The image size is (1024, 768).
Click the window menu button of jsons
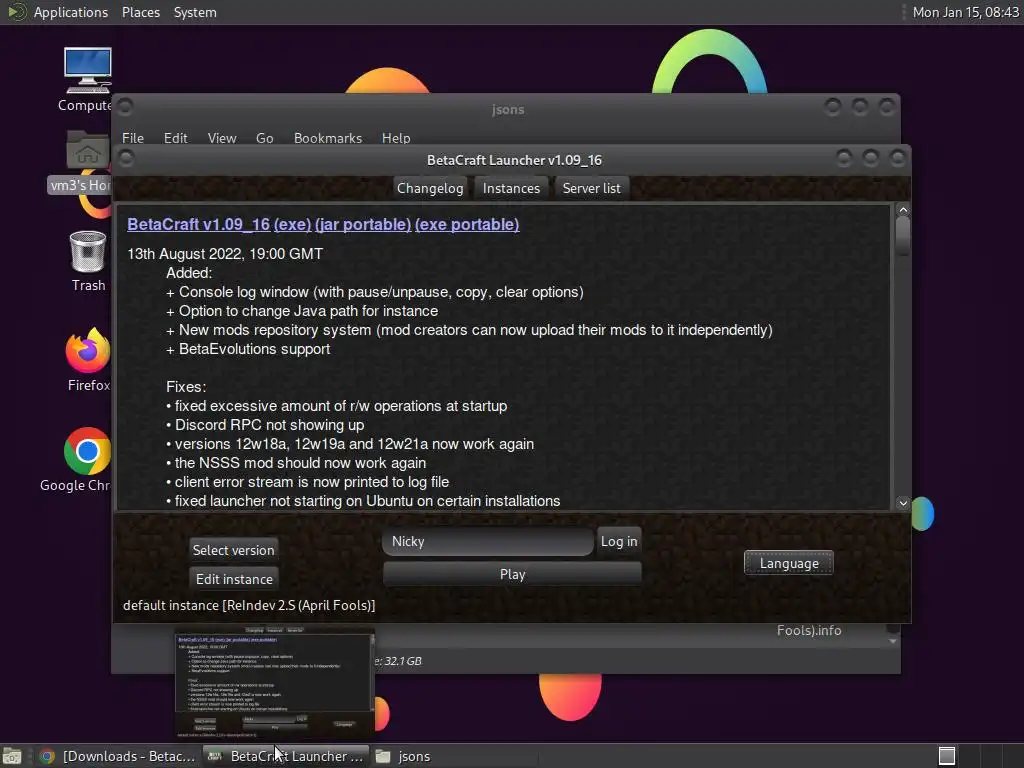[x=125, y=106]
